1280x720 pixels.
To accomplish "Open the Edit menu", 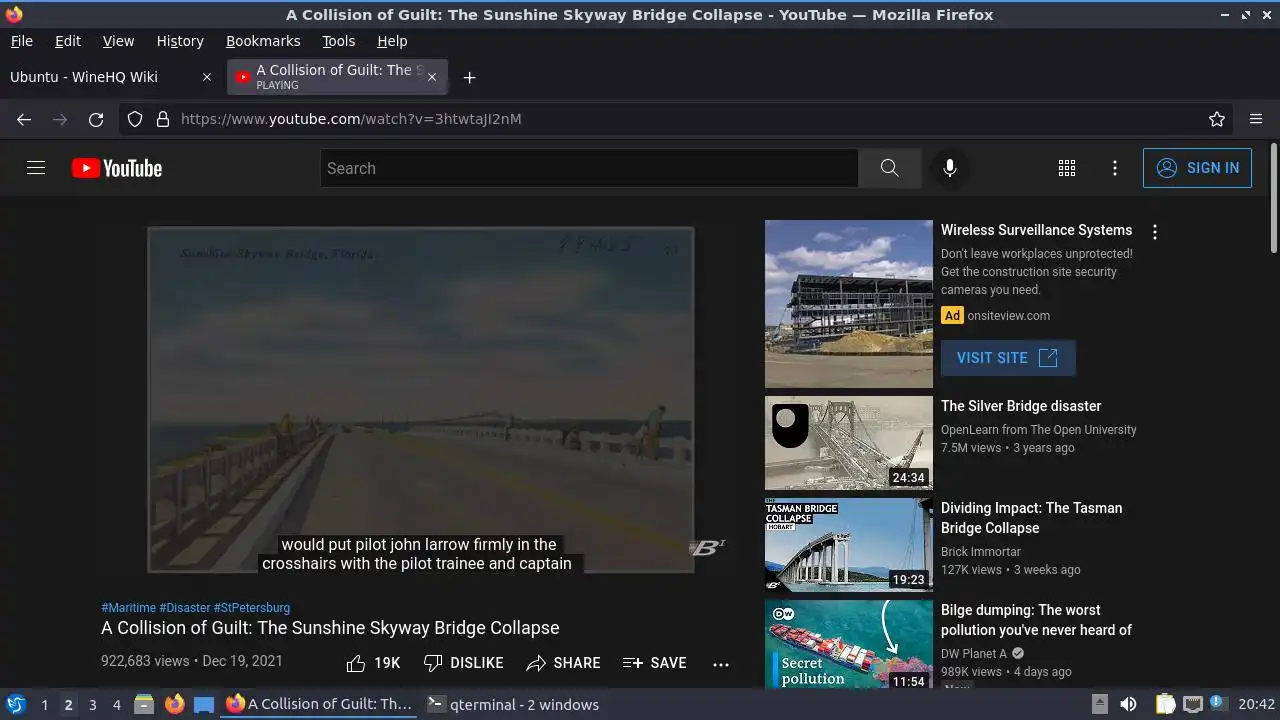I will [68, 41].
